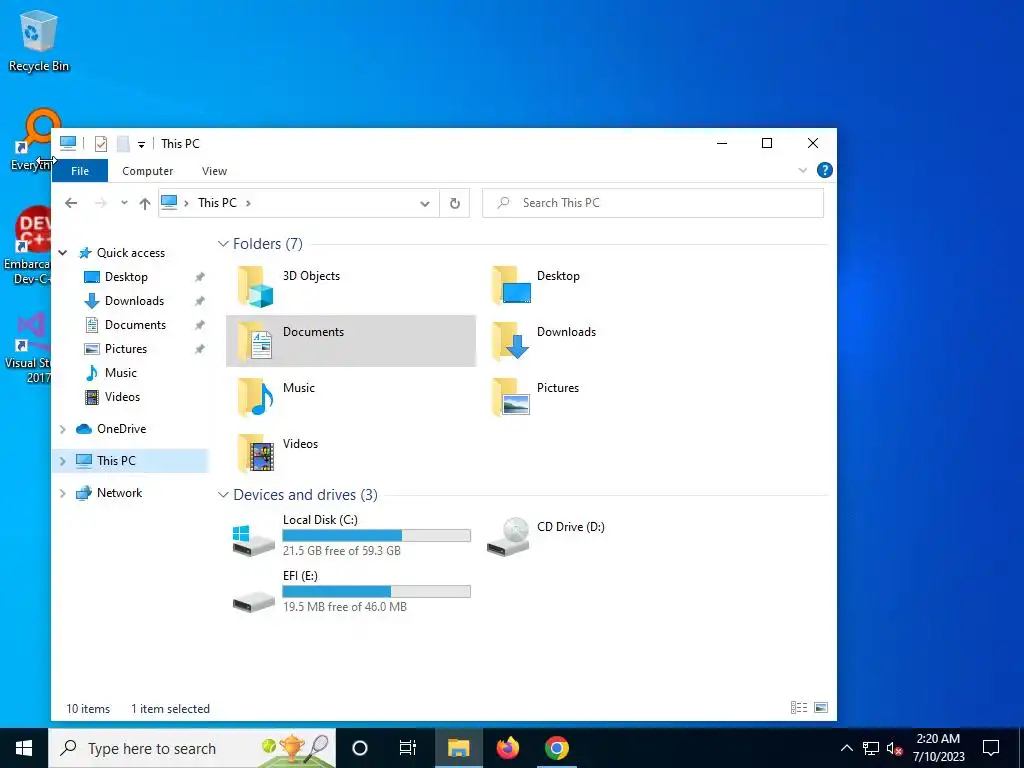The width and height of the screenshot is (1024, 768).
Task: Open Task View on the taskbar
Action: pos(408,748)
